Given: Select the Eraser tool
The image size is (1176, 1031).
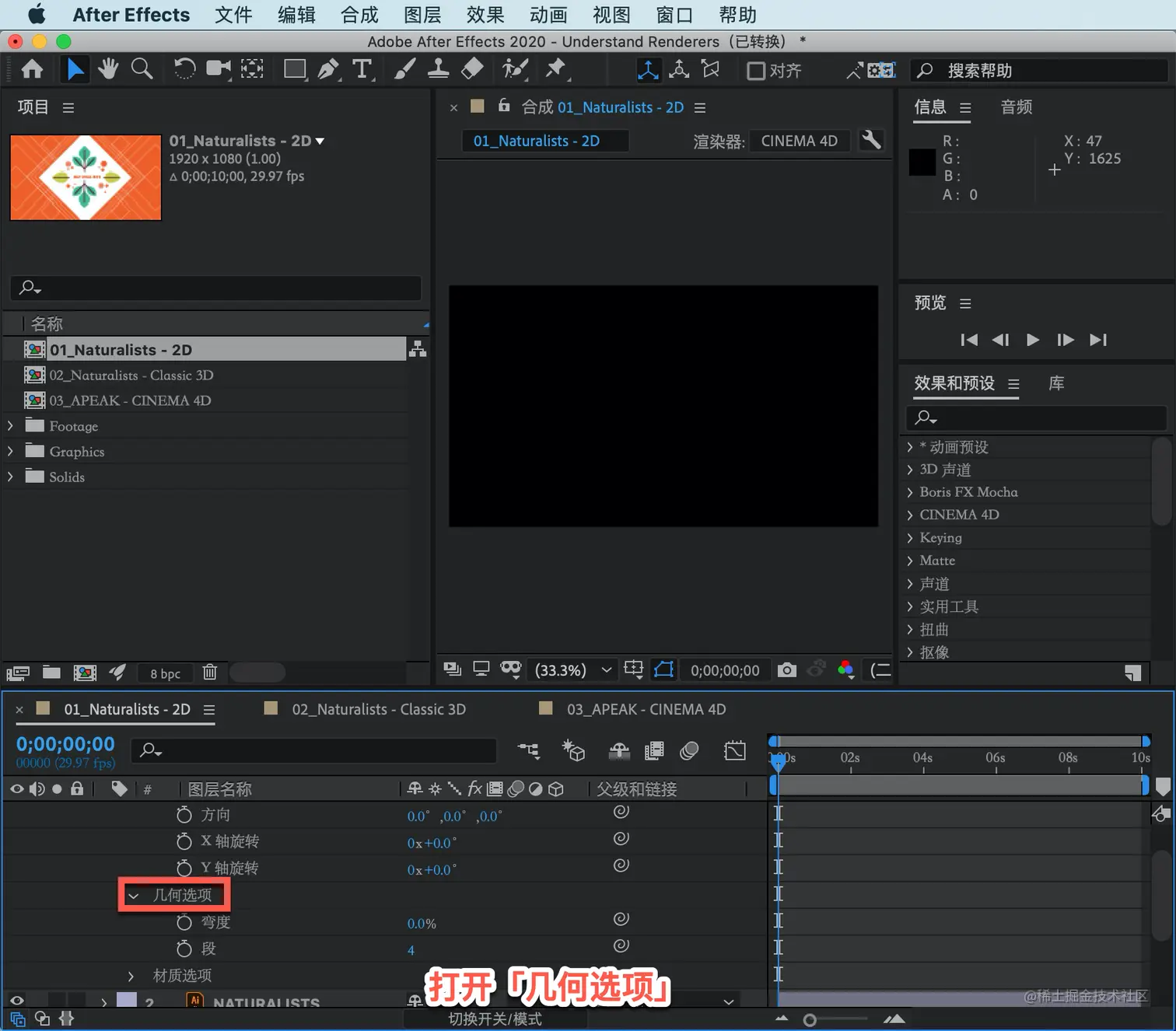Looking at the screenshot, I should pyautogui.click(x=472, y=69).
